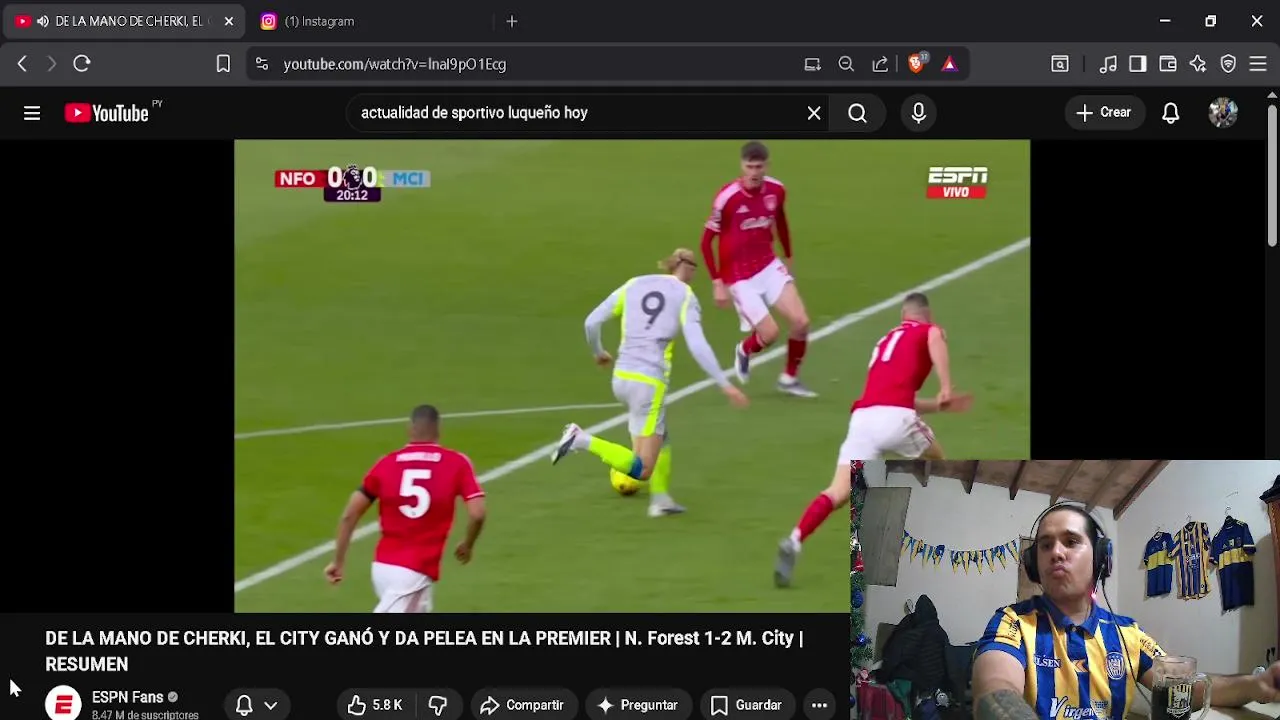The width and height of the screenshot is (1280, 720).
Task: Reload the current page
Action: click(82, 64)
